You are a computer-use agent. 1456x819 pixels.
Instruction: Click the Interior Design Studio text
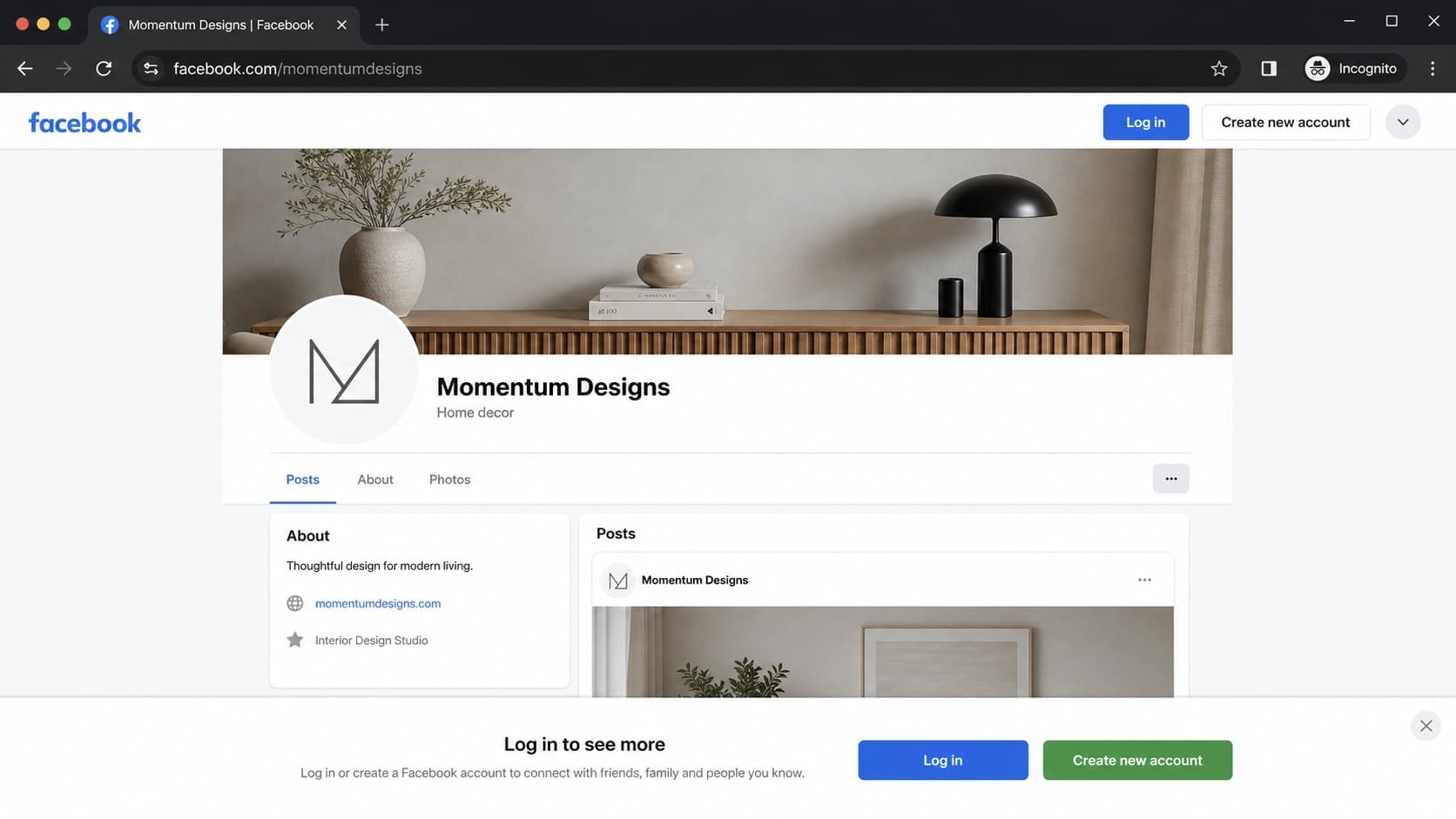pos(372,641)
